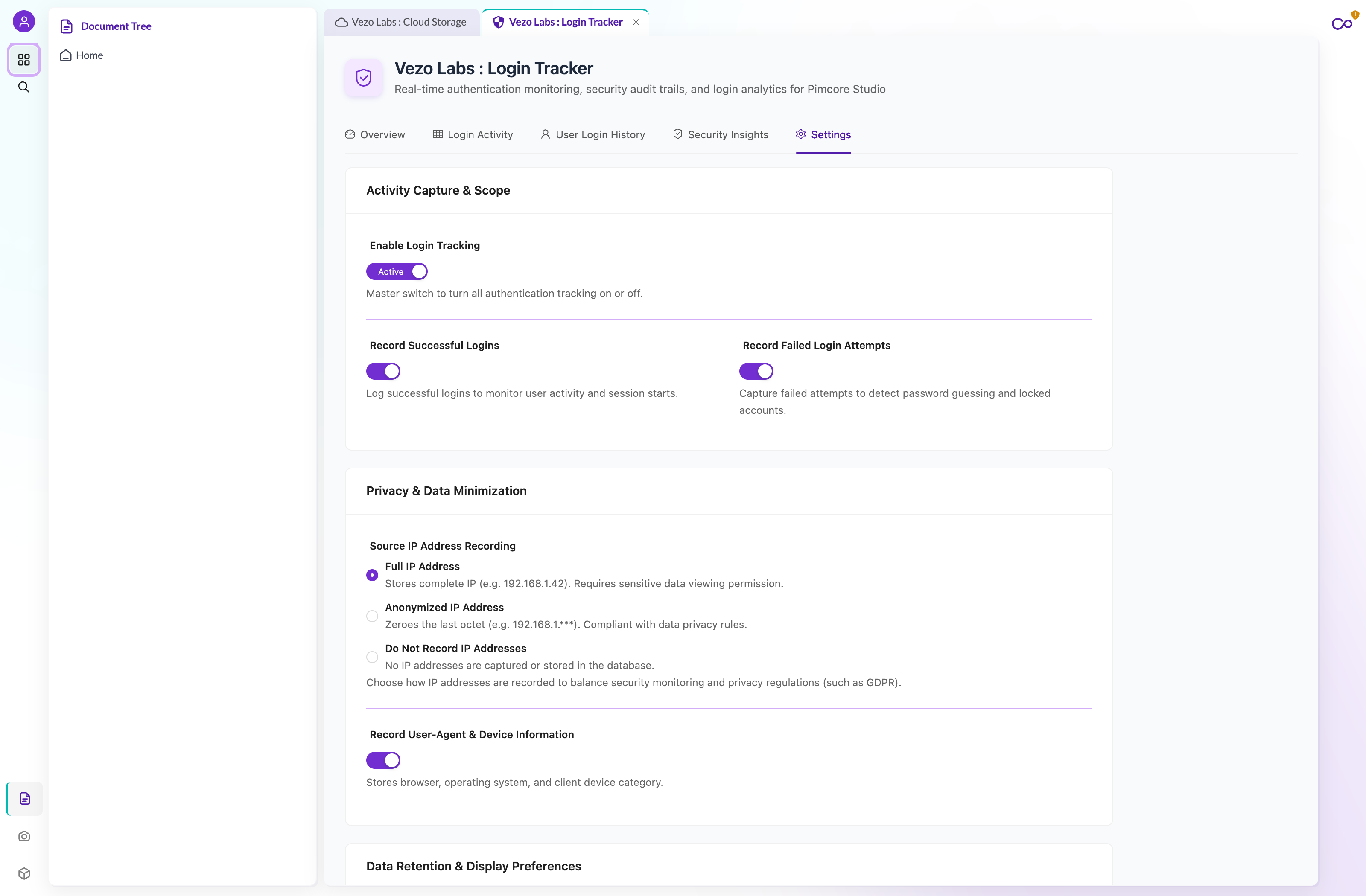Click the Vezo Labs : Login Tracker page title

pos(493,68)
